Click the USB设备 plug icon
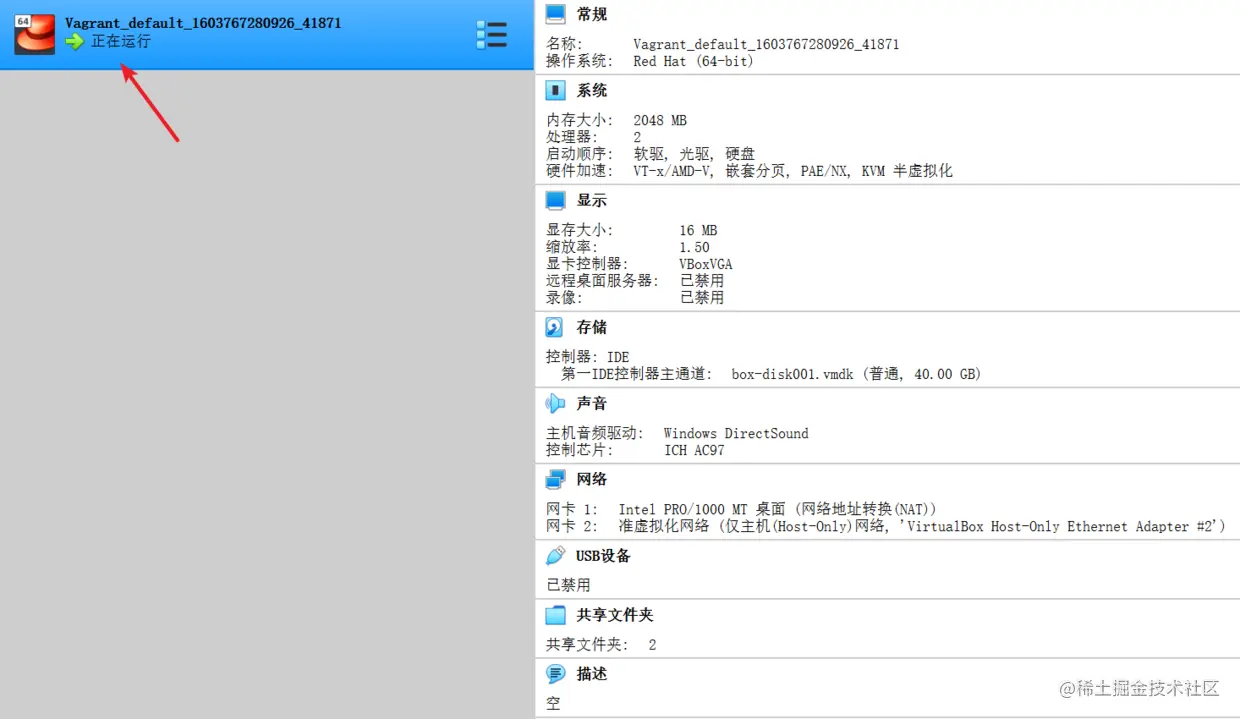 [555, 555]
